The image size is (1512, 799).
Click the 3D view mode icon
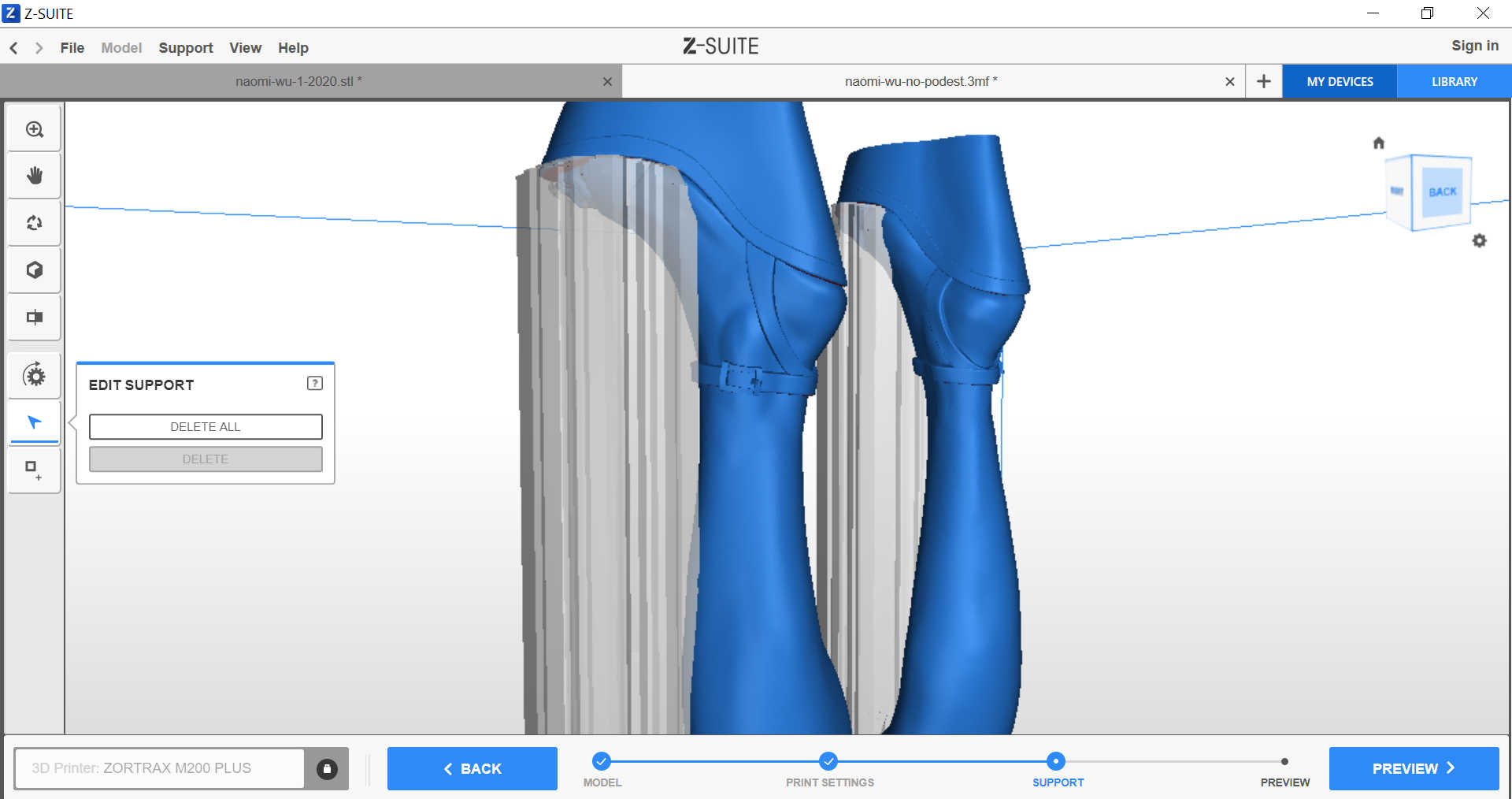(34, 269)
